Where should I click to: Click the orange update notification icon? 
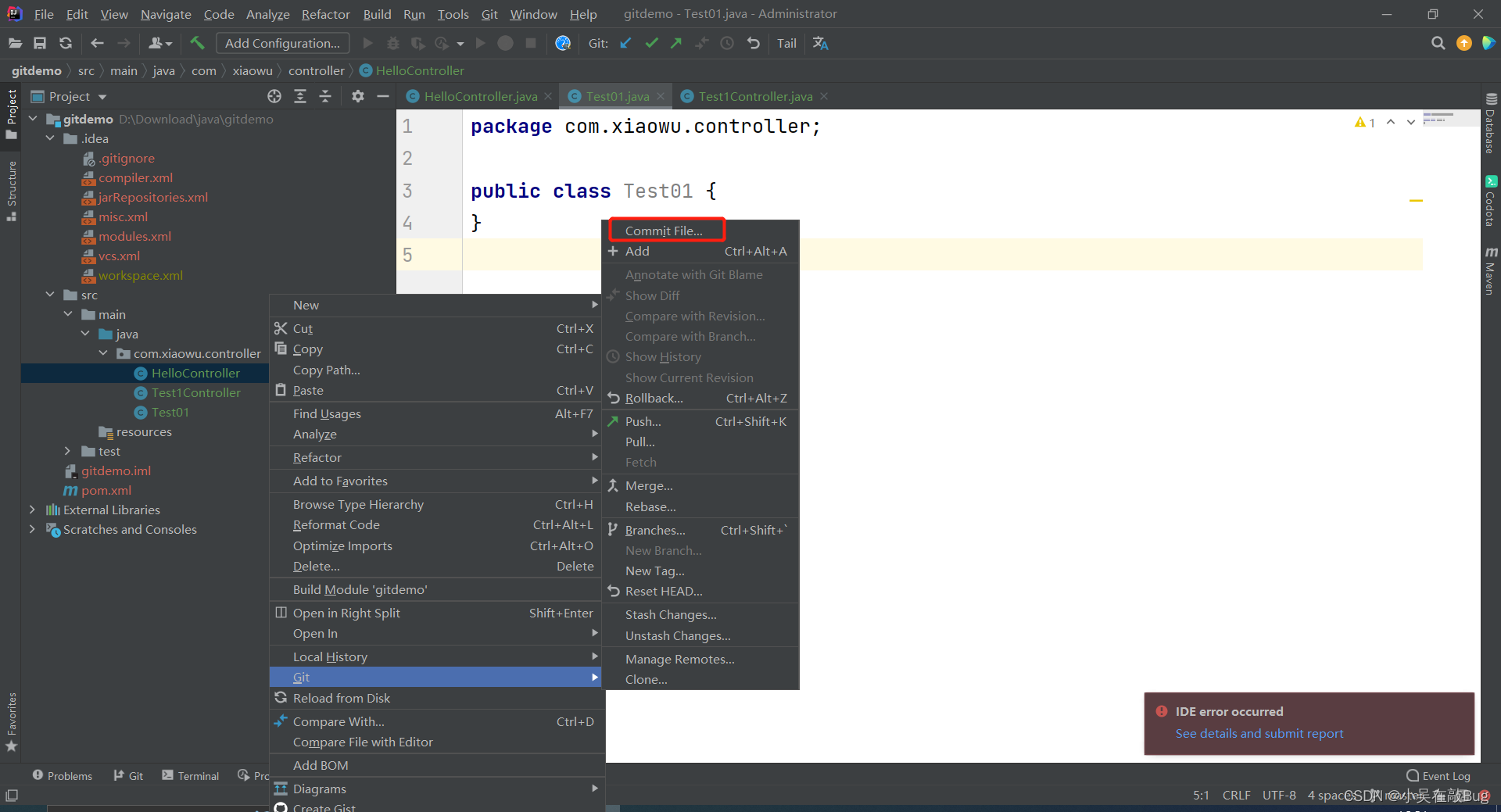tap(1463, 44)
